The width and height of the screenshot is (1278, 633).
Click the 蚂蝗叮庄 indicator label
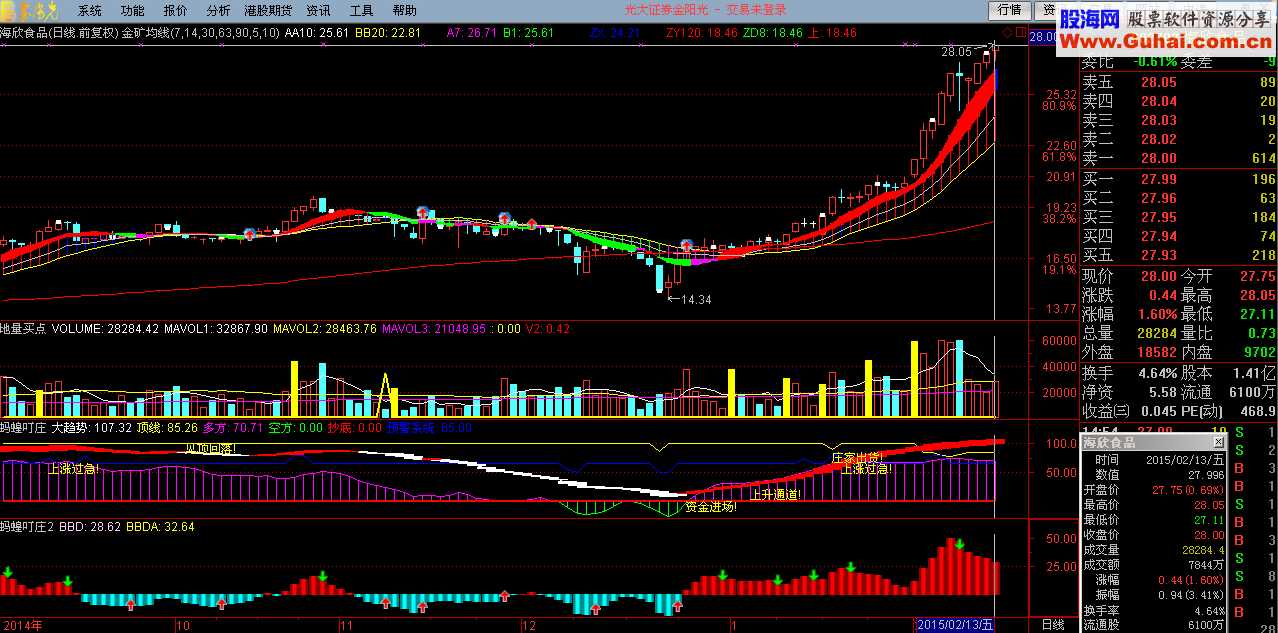pos(24,428)
